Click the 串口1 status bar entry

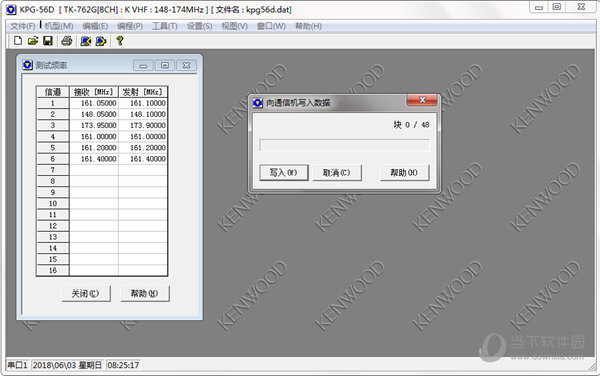tap(18, 365)
